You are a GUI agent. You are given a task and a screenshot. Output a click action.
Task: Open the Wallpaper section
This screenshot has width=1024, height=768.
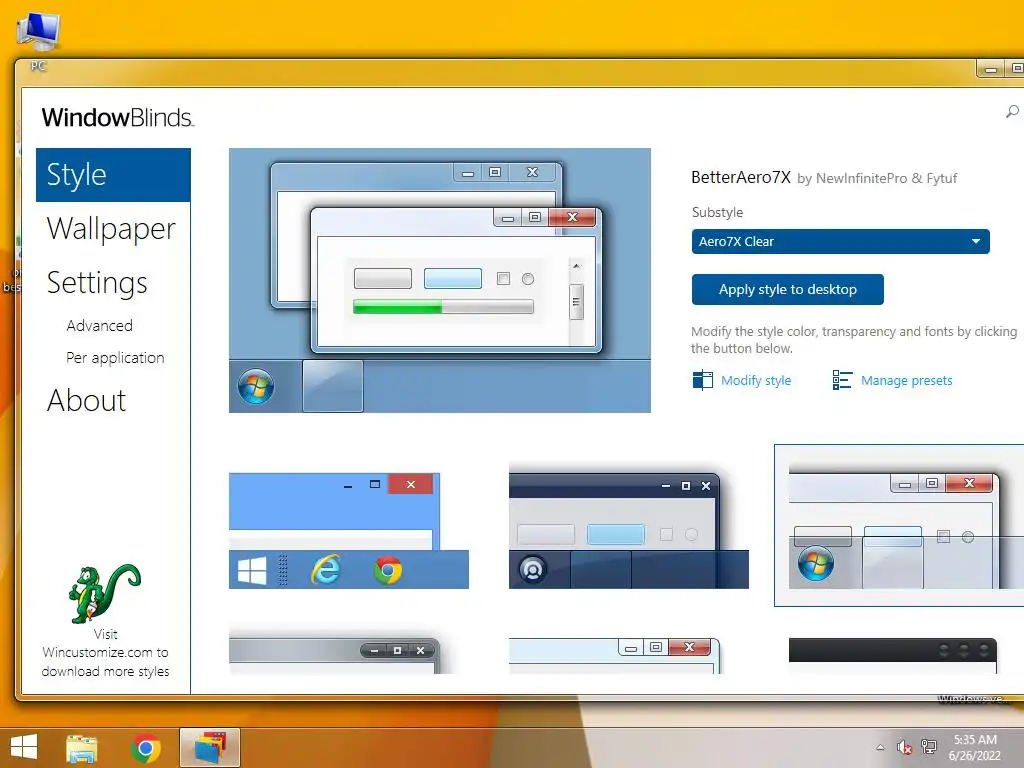pyautogui.click(x=111, y=229)
